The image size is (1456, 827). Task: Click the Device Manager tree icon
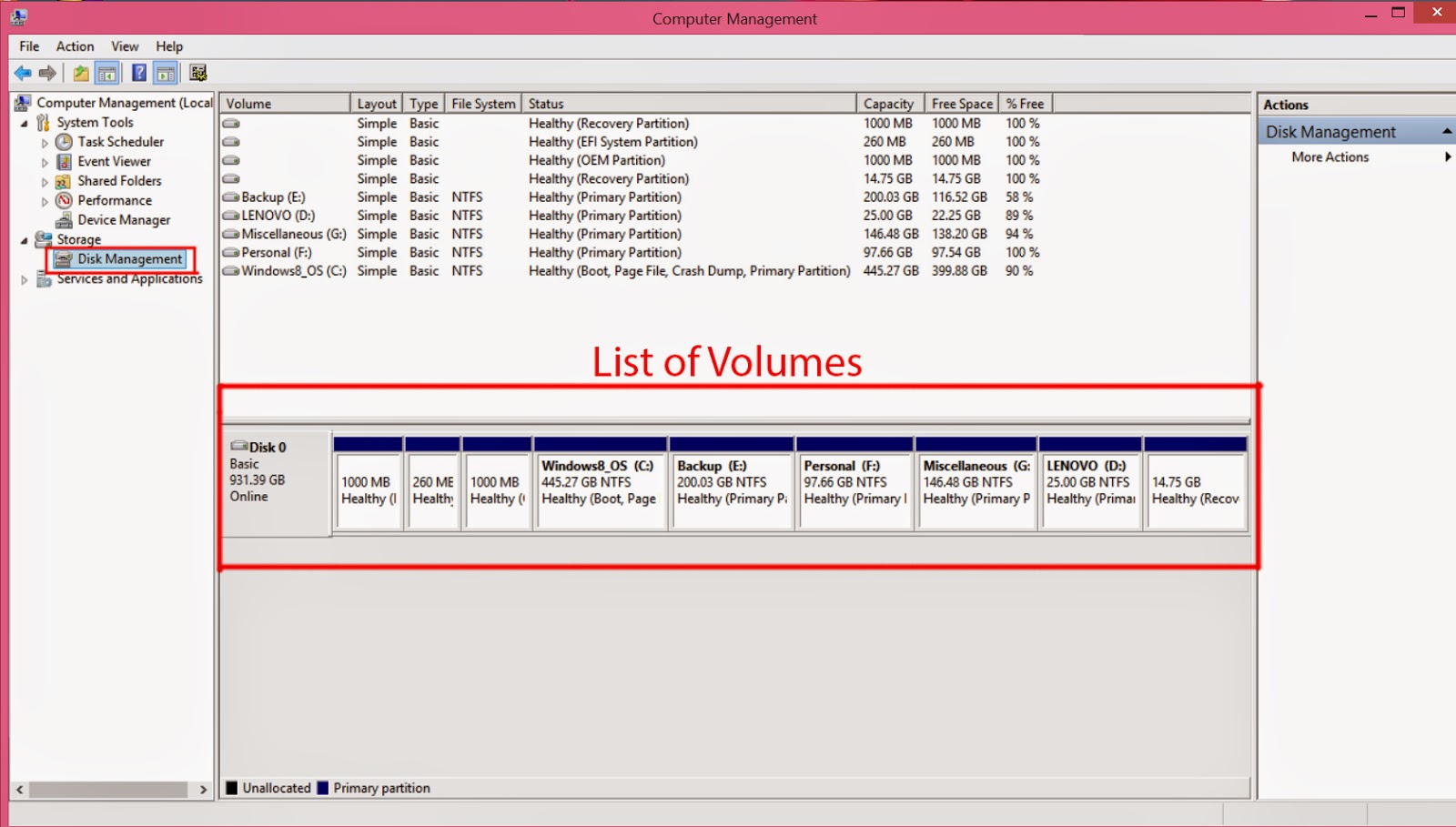coord(64,219)
